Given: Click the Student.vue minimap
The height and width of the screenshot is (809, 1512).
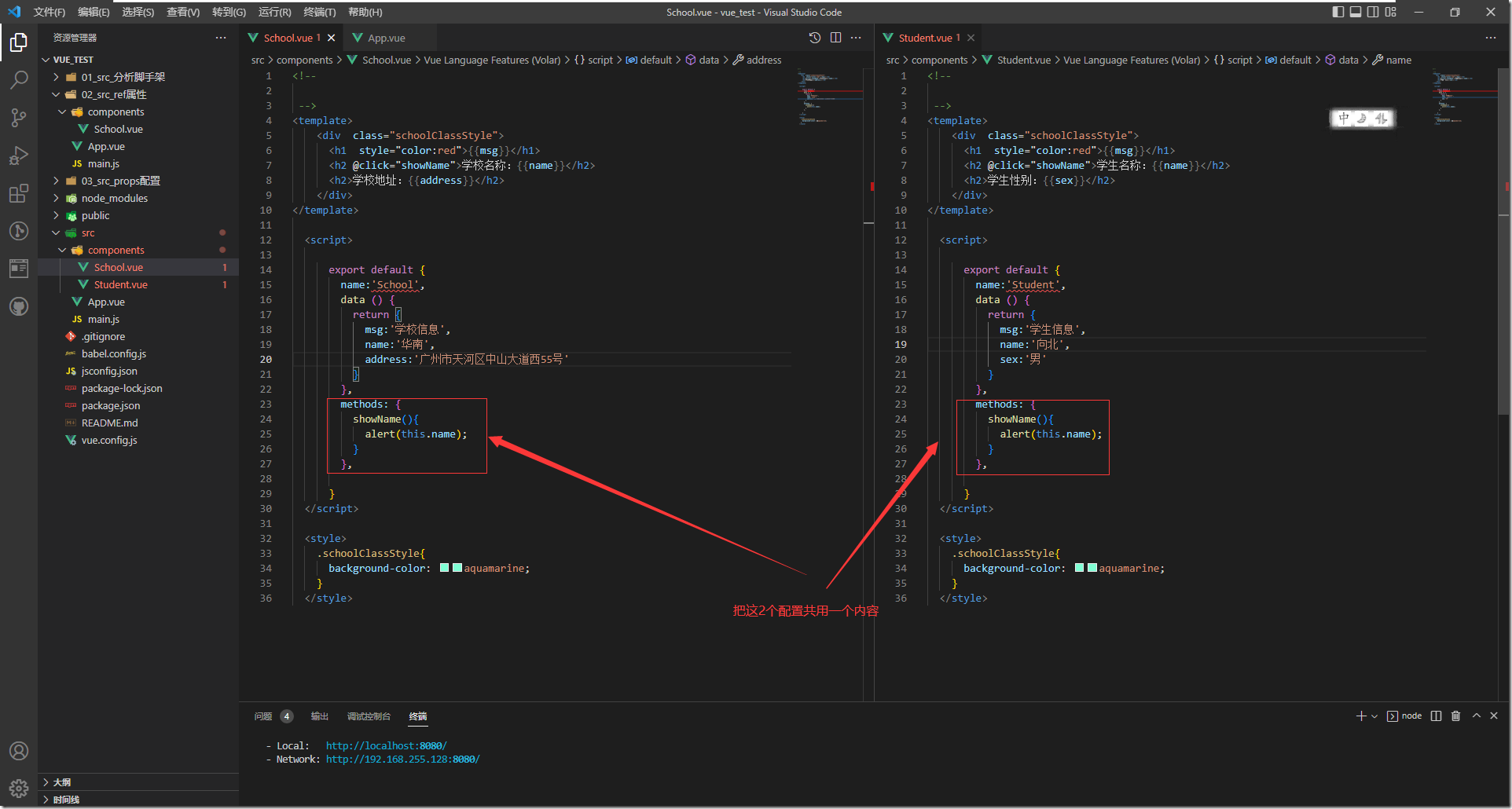Looking at the screenshot, I should 1465,98.
